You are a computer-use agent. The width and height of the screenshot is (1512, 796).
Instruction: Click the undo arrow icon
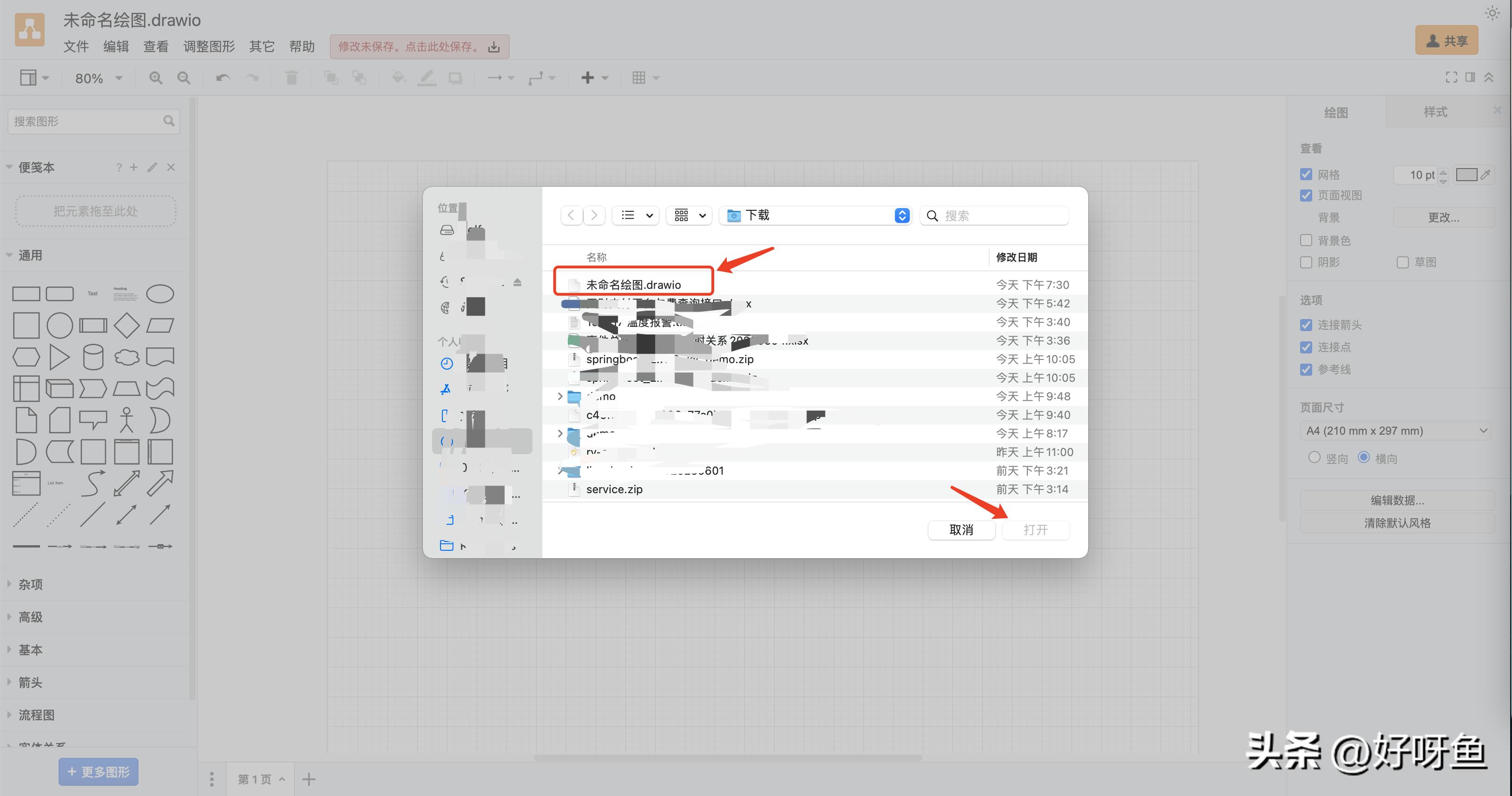click(x=223, y=78)
